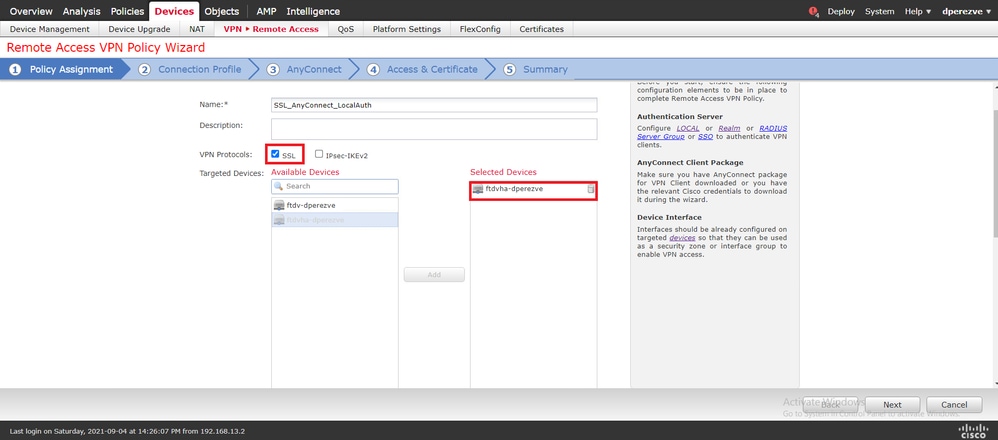This screenshot has width=998, height=440.
Task: Follow the devices link under Device Interface
Action: (x=682, y=238)
